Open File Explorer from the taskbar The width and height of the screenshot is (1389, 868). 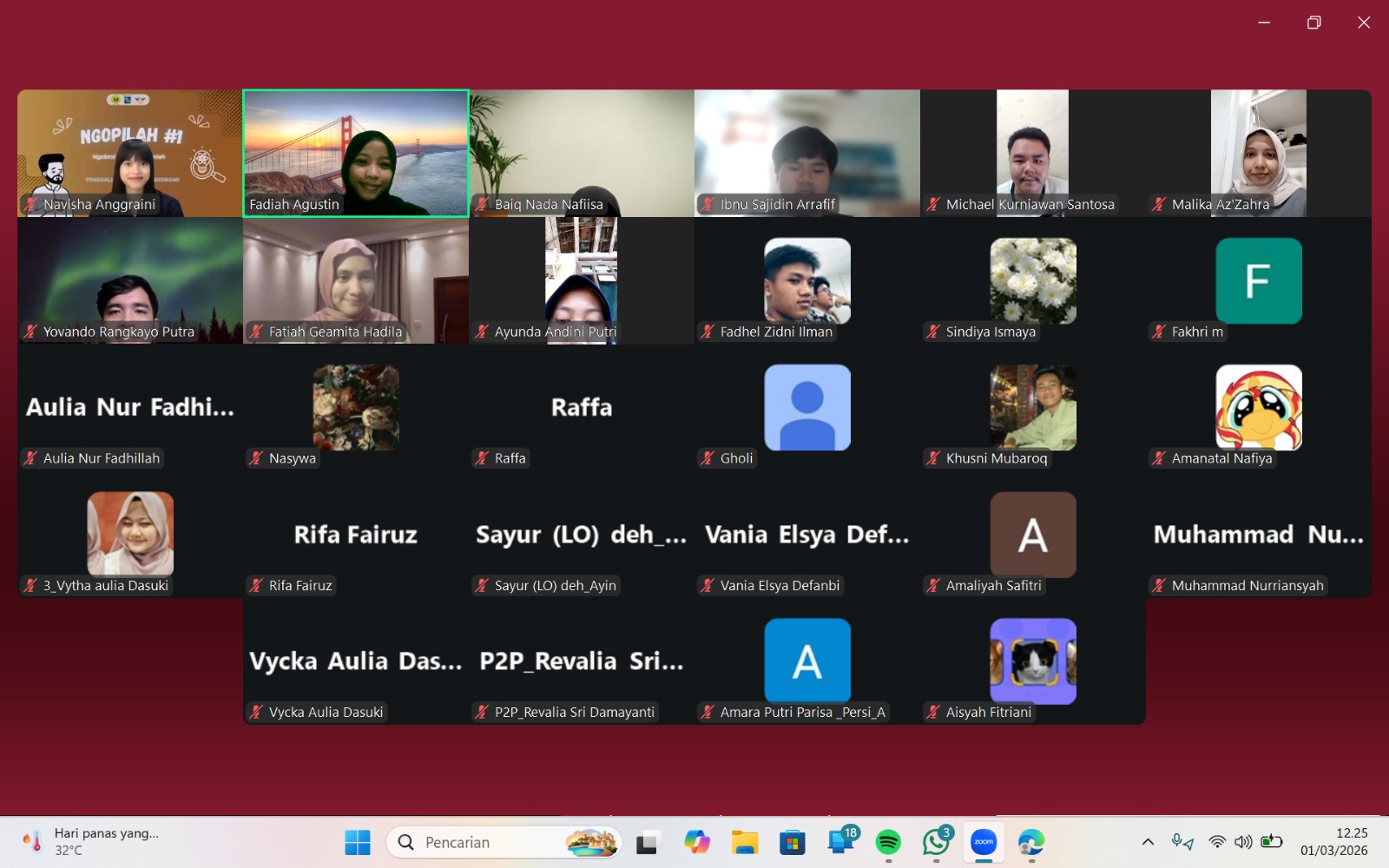point(745,842)
